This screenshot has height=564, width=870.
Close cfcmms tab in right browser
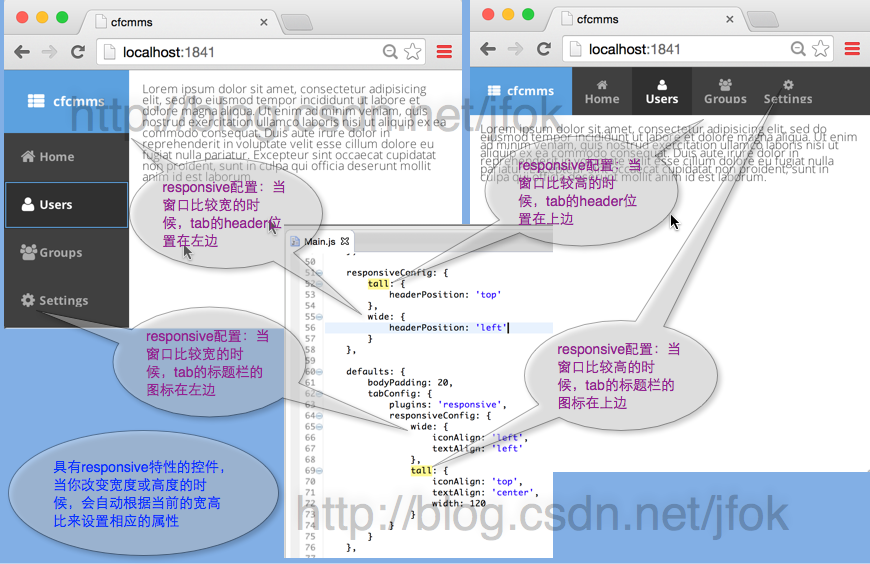[x=730, y=19]
